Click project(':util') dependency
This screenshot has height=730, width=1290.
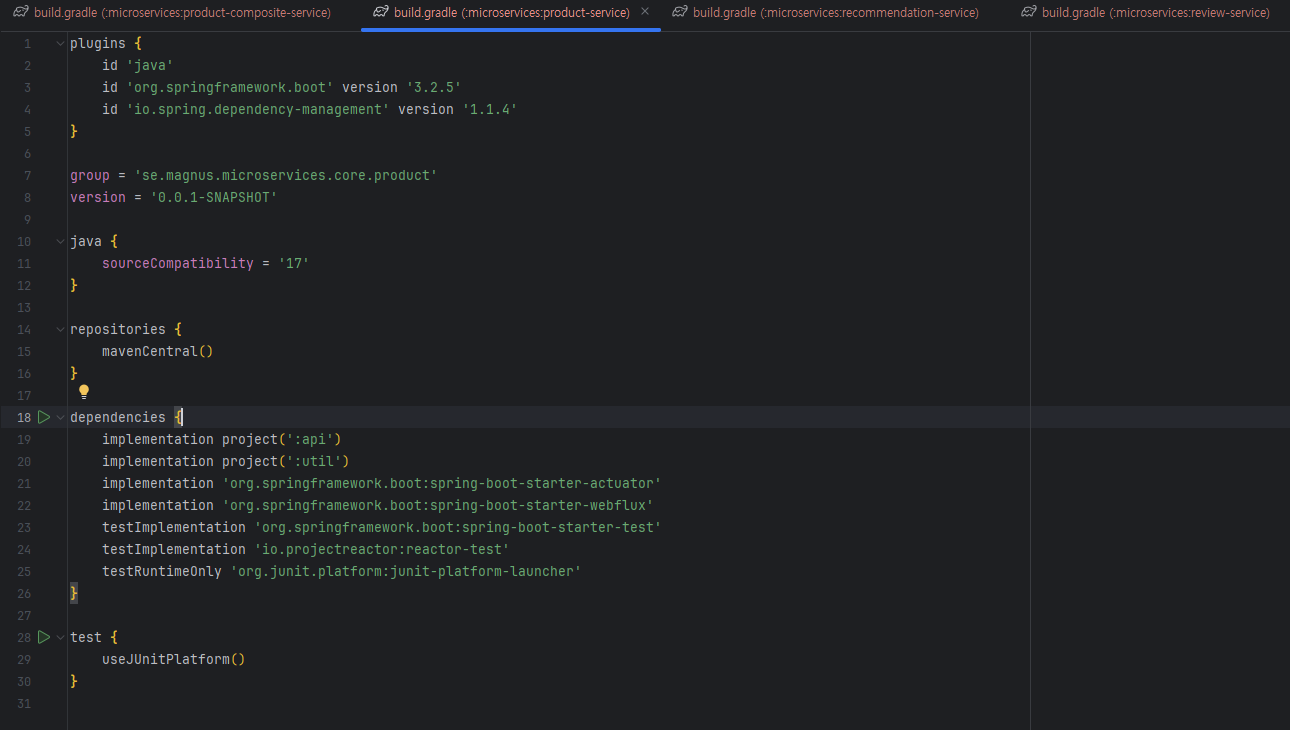(x=286, y=462)
